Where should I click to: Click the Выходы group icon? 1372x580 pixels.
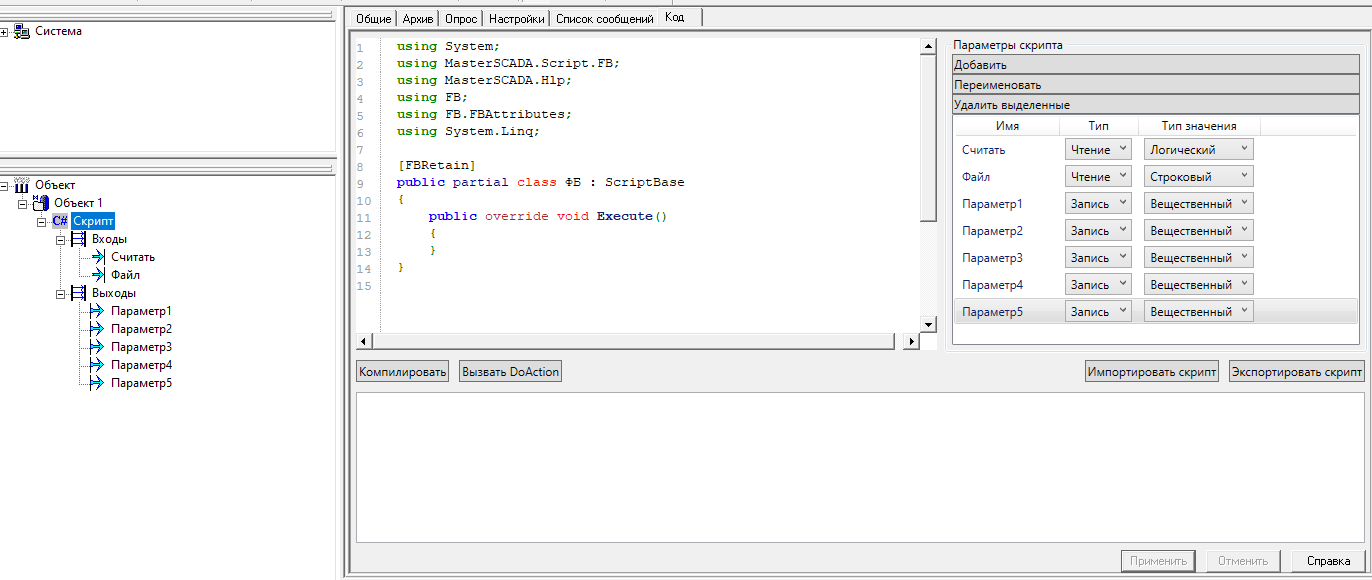click(79, 293)
